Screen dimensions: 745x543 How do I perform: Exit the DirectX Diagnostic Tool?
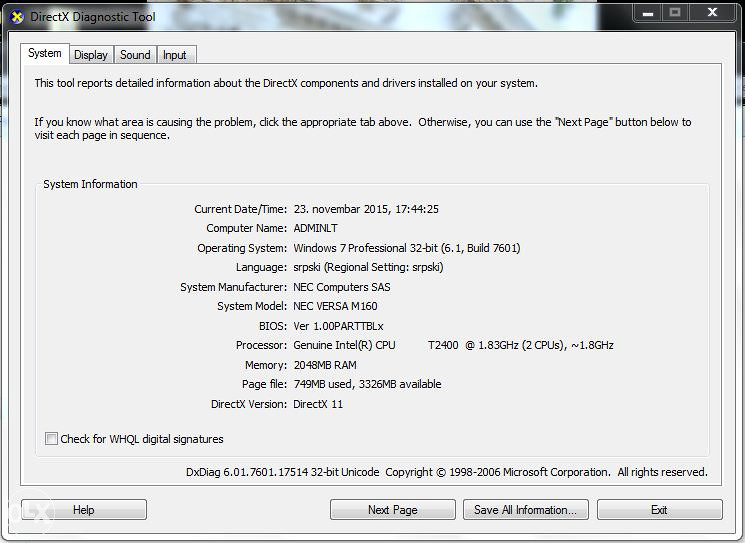659,510
